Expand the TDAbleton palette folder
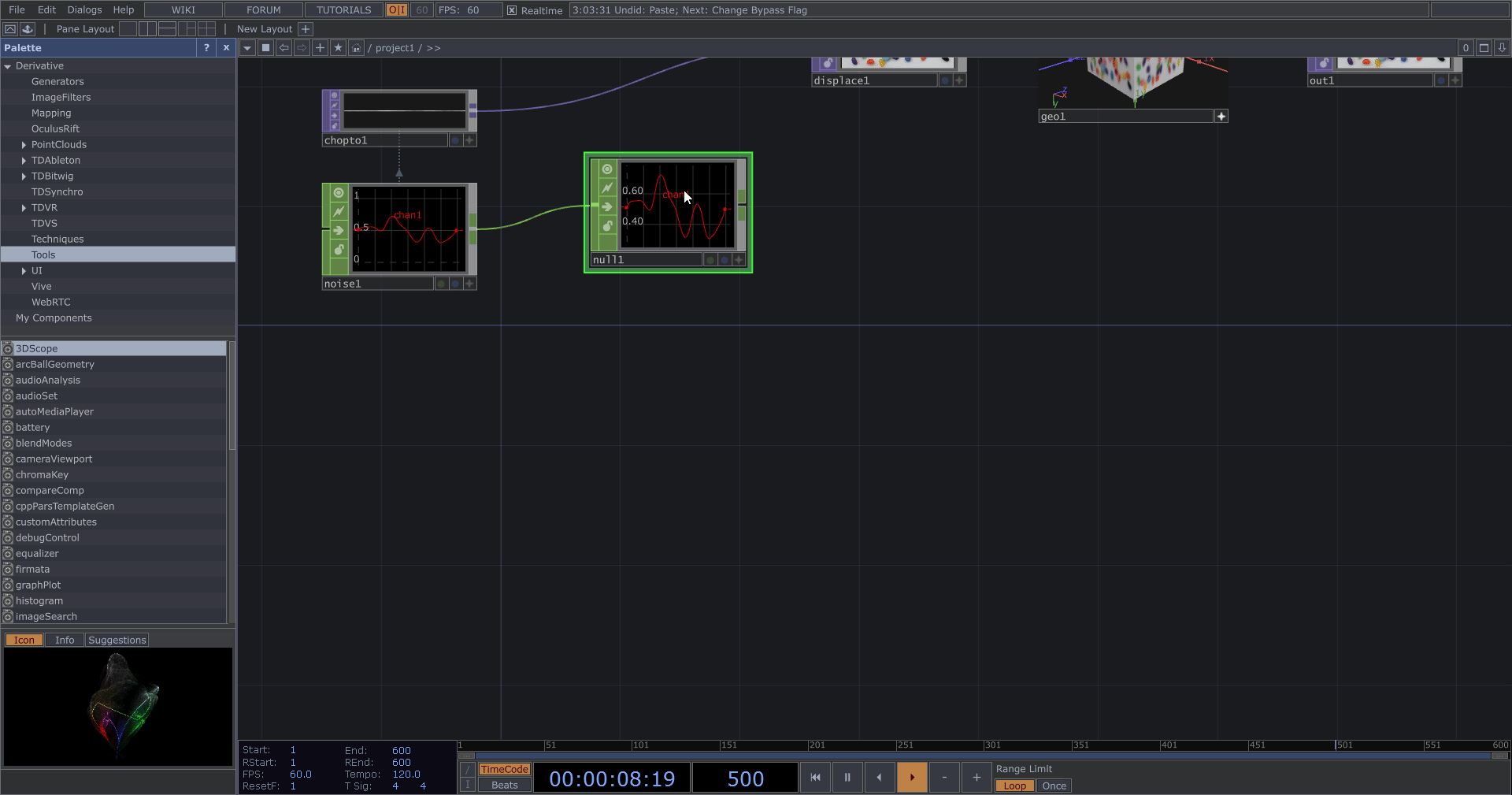The image size is (1512, 795). click(x=24, y=161)
